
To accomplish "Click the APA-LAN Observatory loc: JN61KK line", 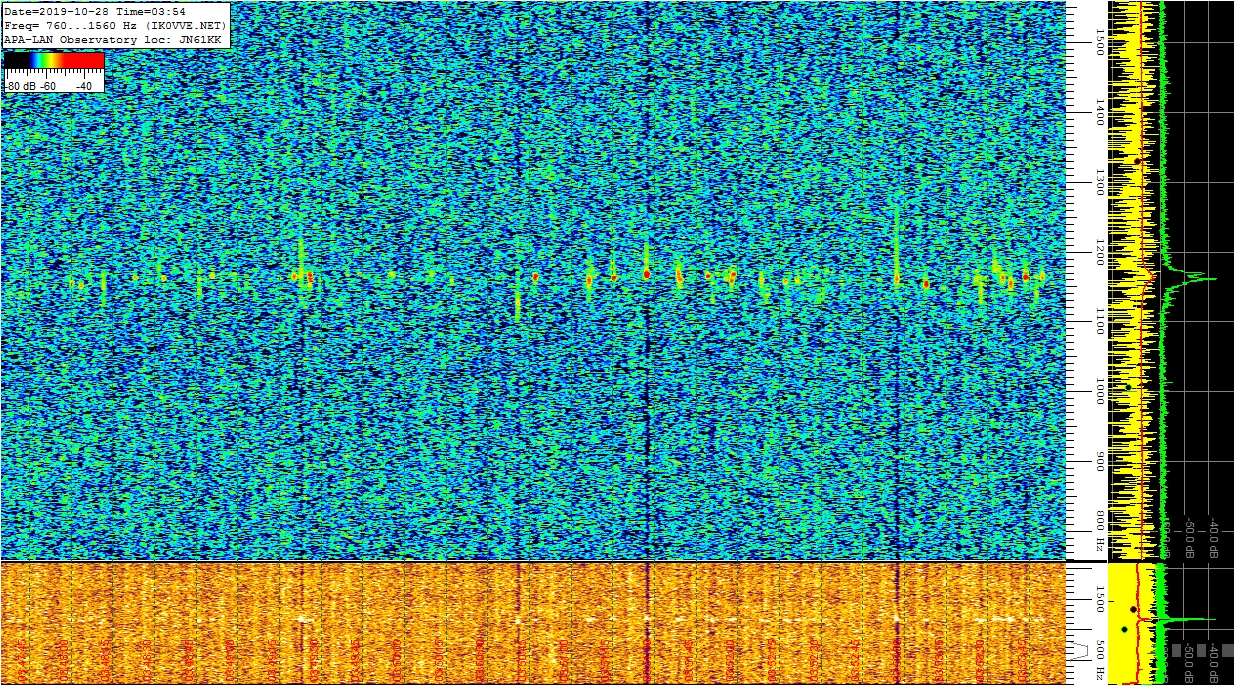I will click(x=112, y=39).
